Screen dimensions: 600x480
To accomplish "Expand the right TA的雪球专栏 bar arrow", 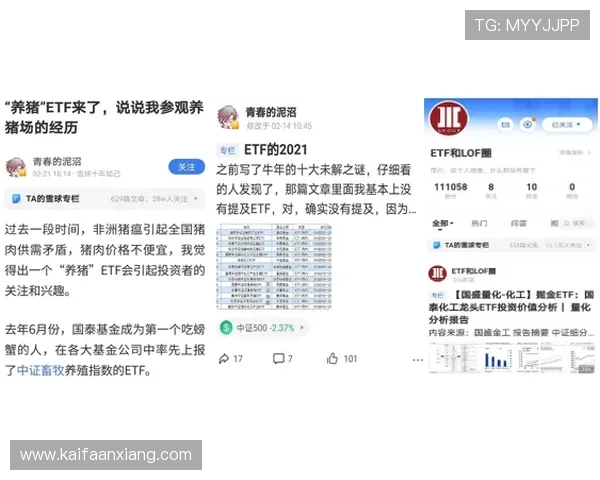I will [588, 245].
